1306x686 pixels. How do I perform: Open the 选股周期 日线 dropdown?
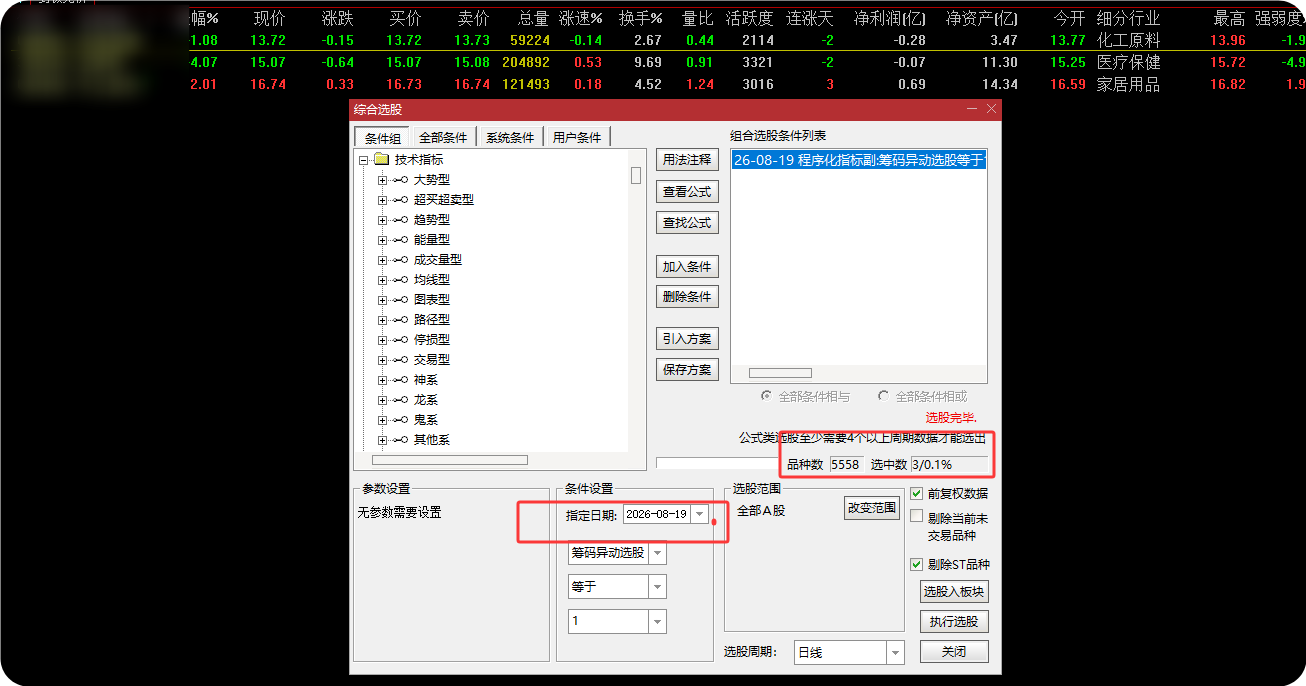(895, 653)
